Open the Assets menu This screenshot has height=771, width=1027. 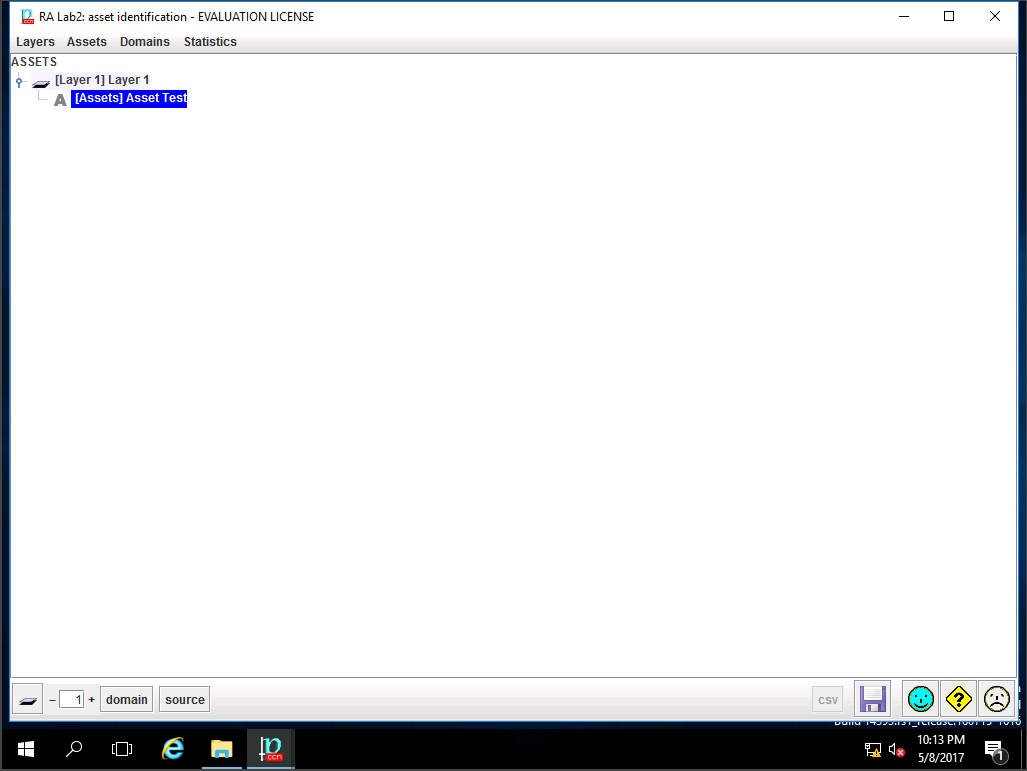pyautogui.click(x=86, y=42)
